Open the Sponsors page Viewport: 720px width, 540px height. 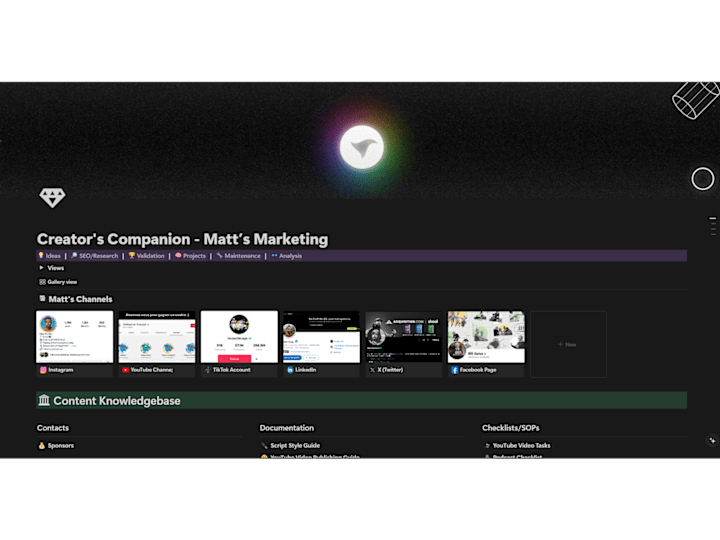tap(61, 445)
